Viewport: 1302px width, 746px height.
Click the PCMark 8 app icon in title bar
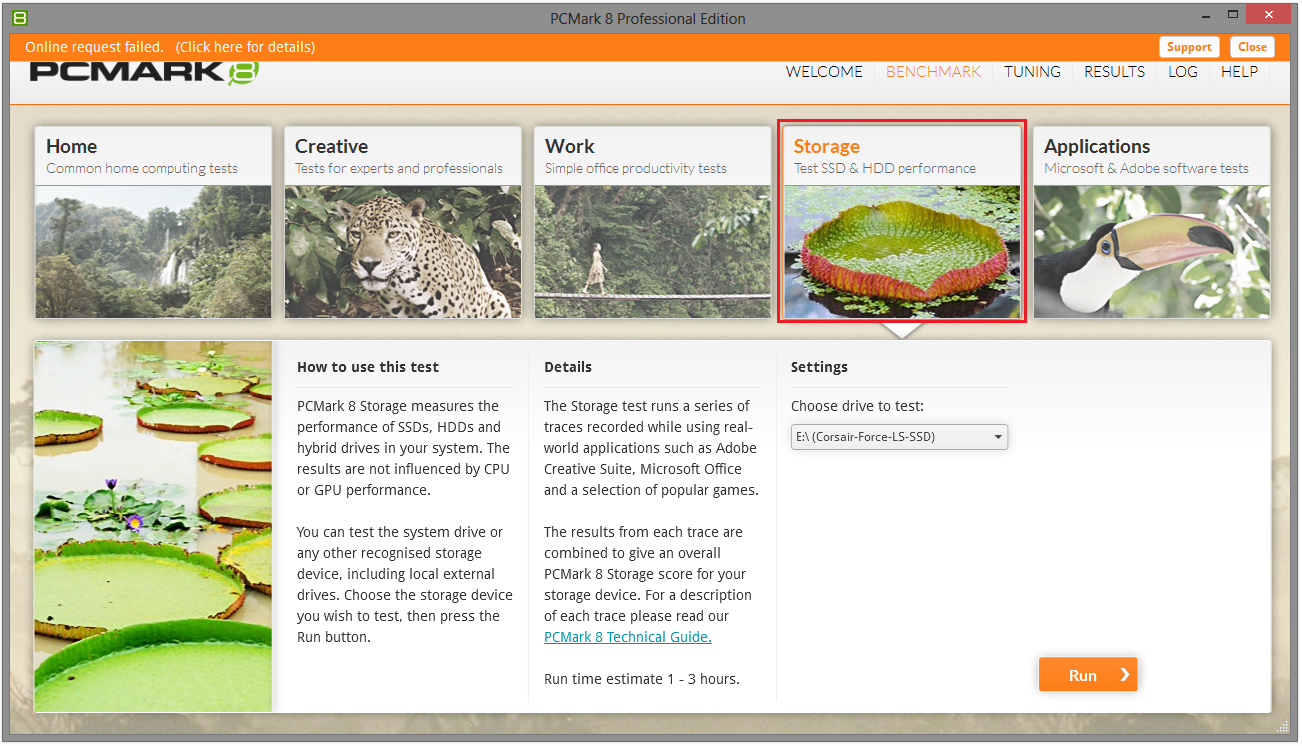19,17
